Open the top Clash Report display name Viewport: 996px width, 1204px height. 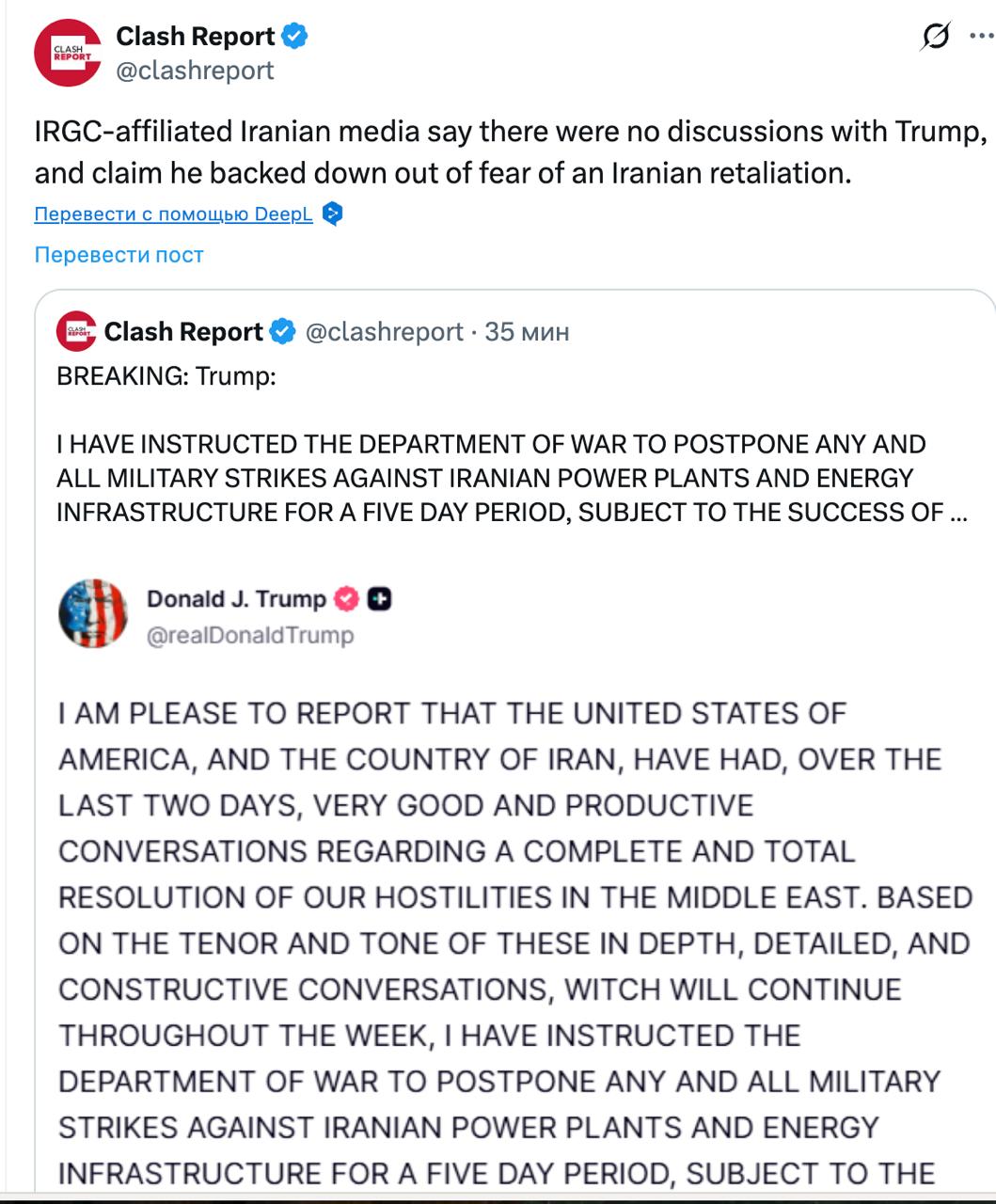point(195,37)
